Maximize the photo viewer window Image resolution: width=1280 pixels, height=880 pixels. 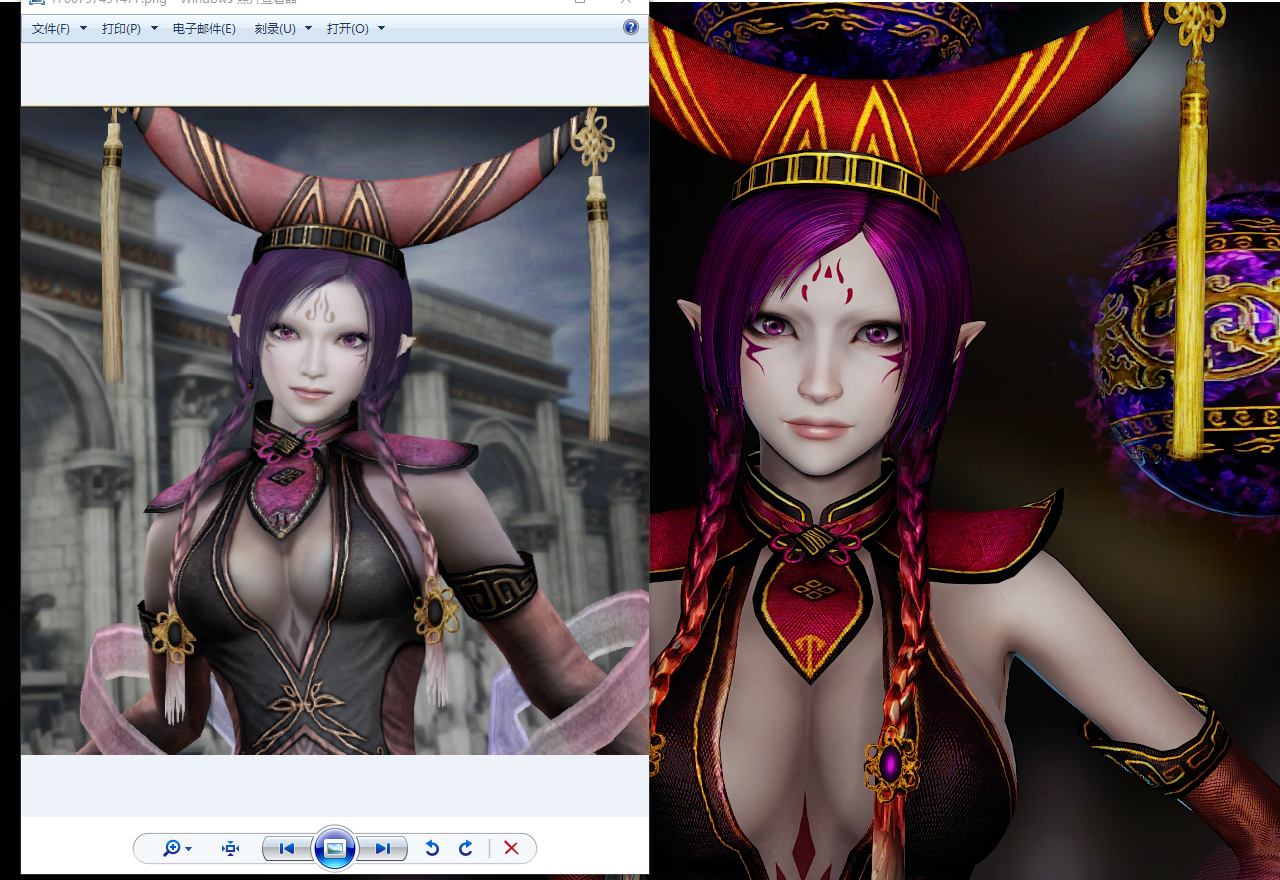[579, 3]
